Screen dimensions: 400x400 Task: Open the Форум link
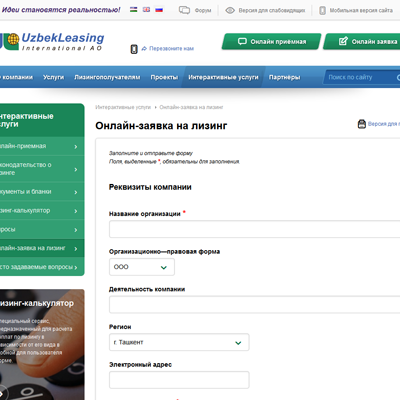point(203,10)
